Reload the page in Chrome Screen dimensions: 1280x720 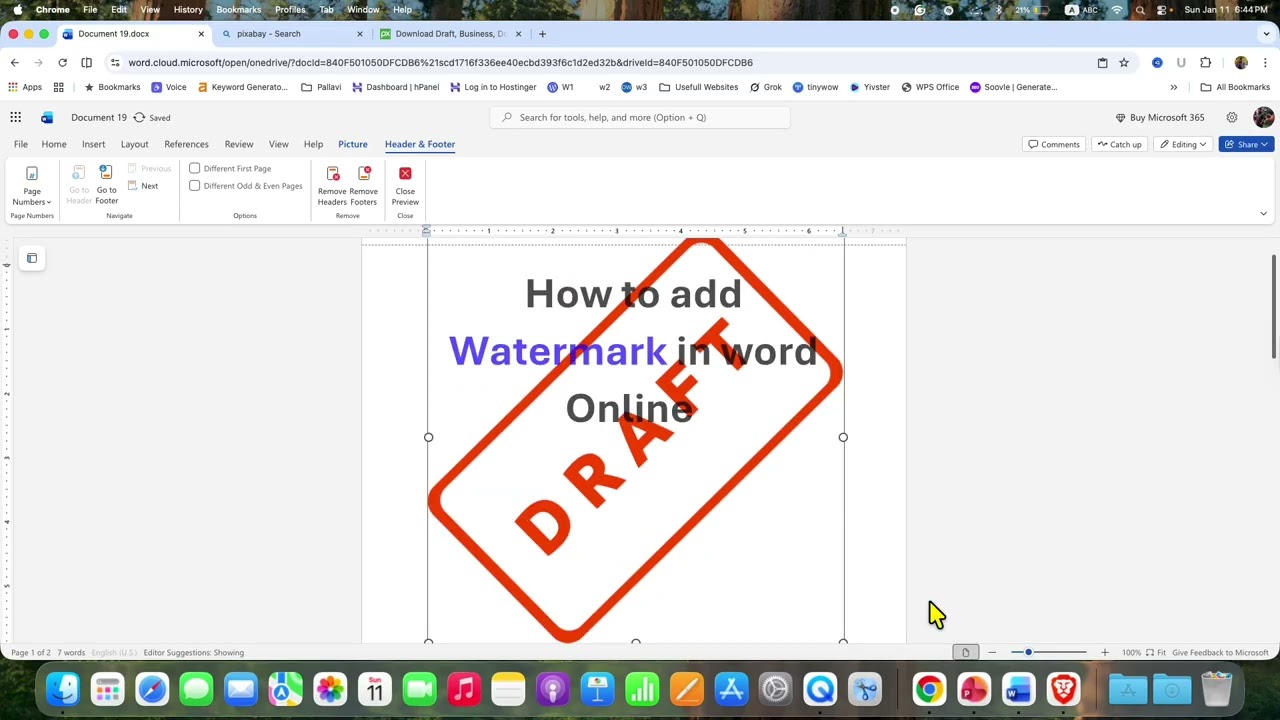point(62,62)
